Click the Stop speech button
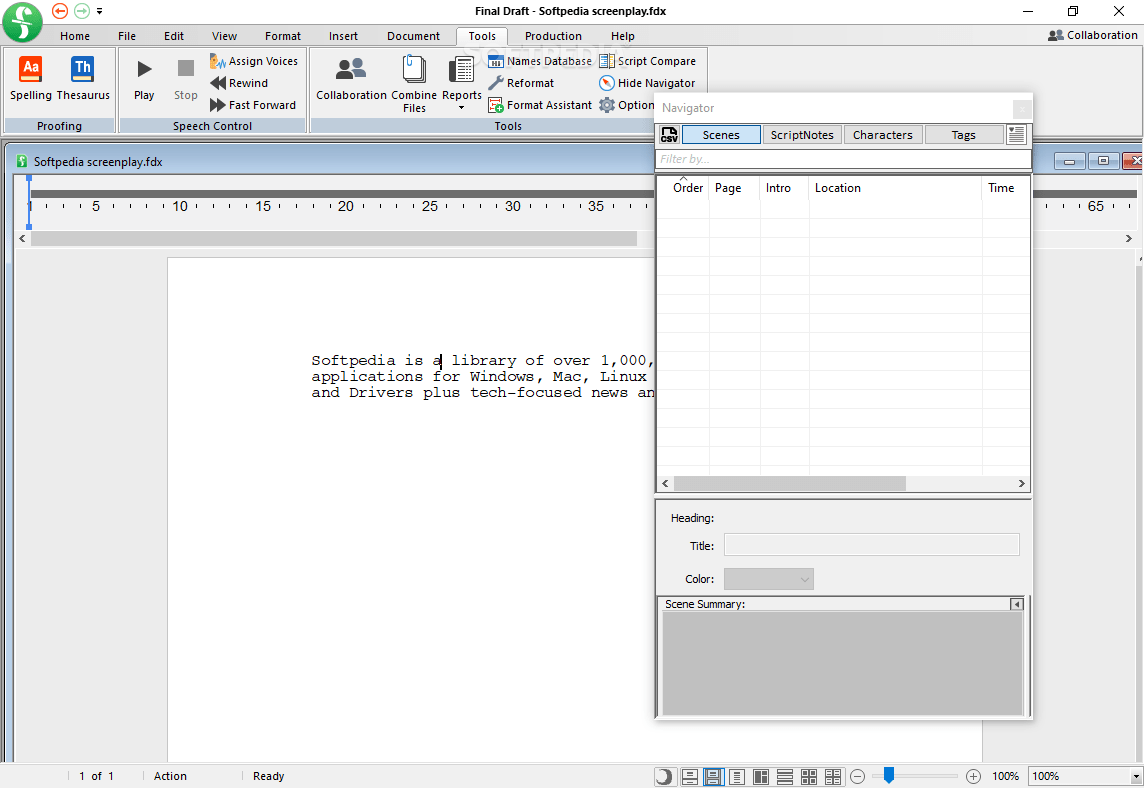This screenshot has height=788, width=1144. (185, 80)
